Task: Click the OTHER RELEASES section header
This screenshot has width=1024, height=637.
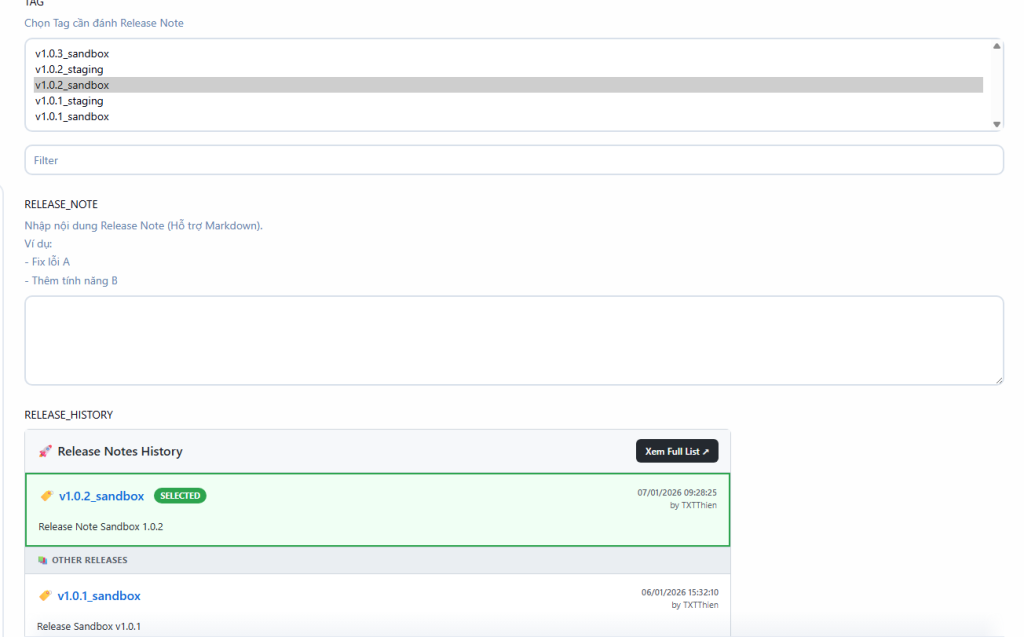Action: point(89,560)
